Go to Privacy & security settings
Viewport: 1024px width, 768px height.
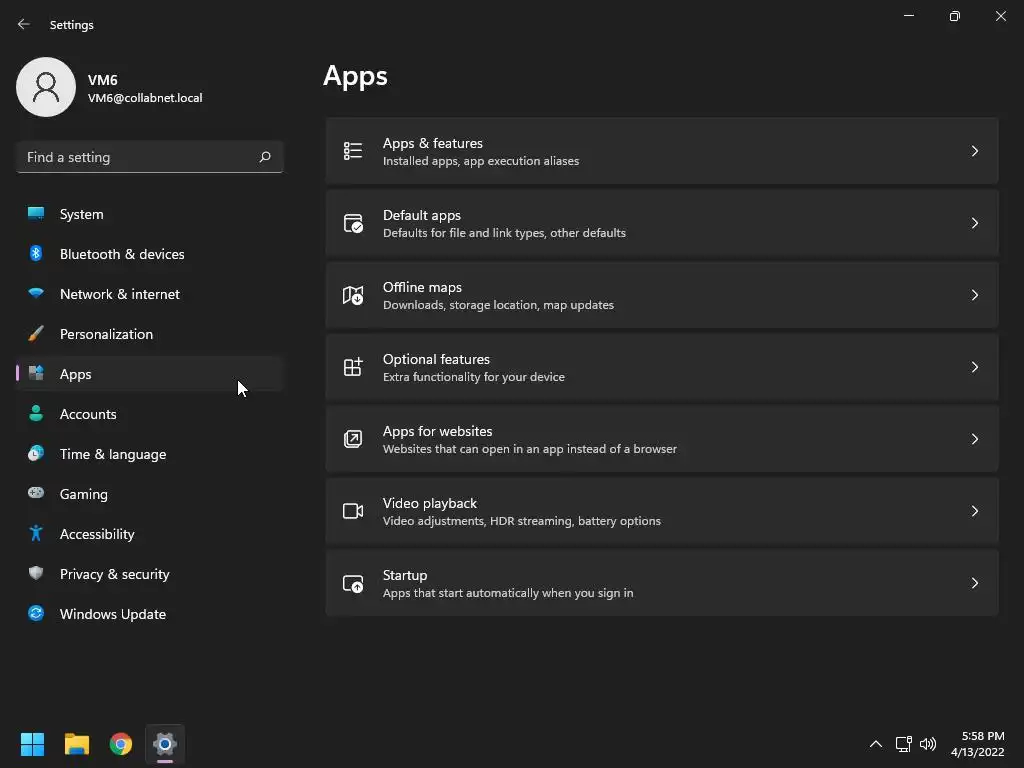coord(114,574)
